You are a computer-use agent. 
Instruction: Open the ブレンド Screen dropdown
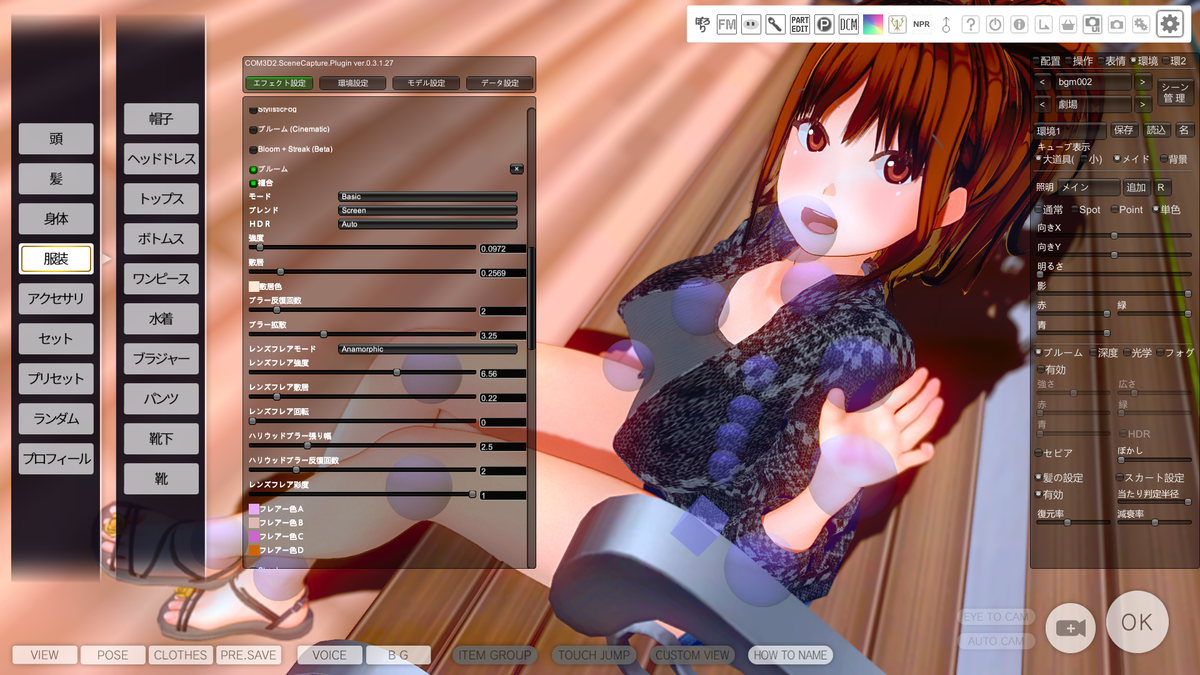tap(428, 211)
